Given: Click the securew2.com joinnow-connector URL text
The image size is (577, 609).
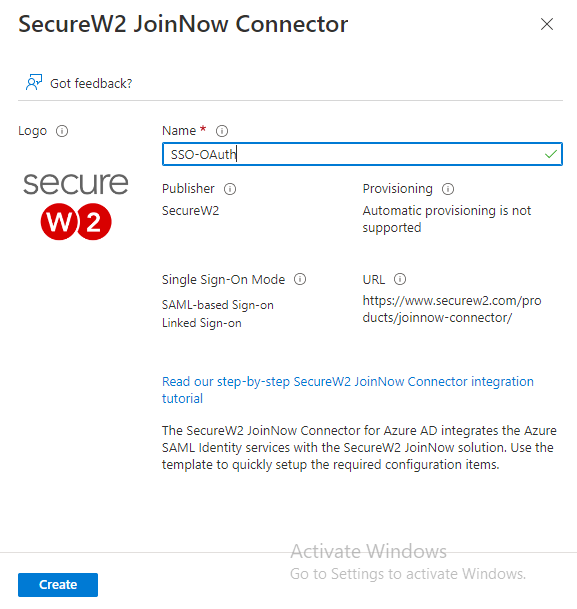Looking at the screenshot, I should point(452,309).
